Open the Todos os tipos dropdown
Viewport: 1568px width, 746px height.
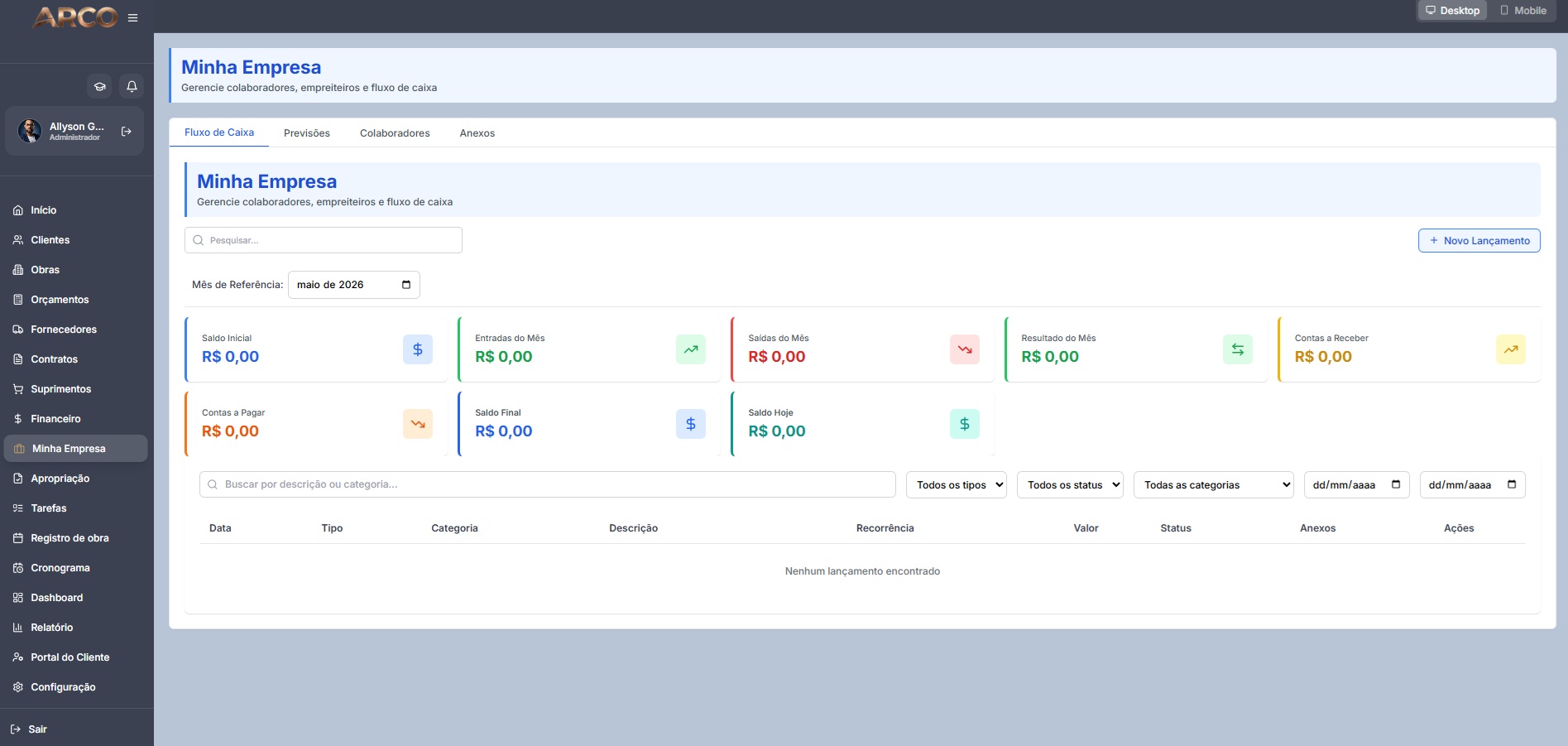pyautogui.click(x=957, y=485)
